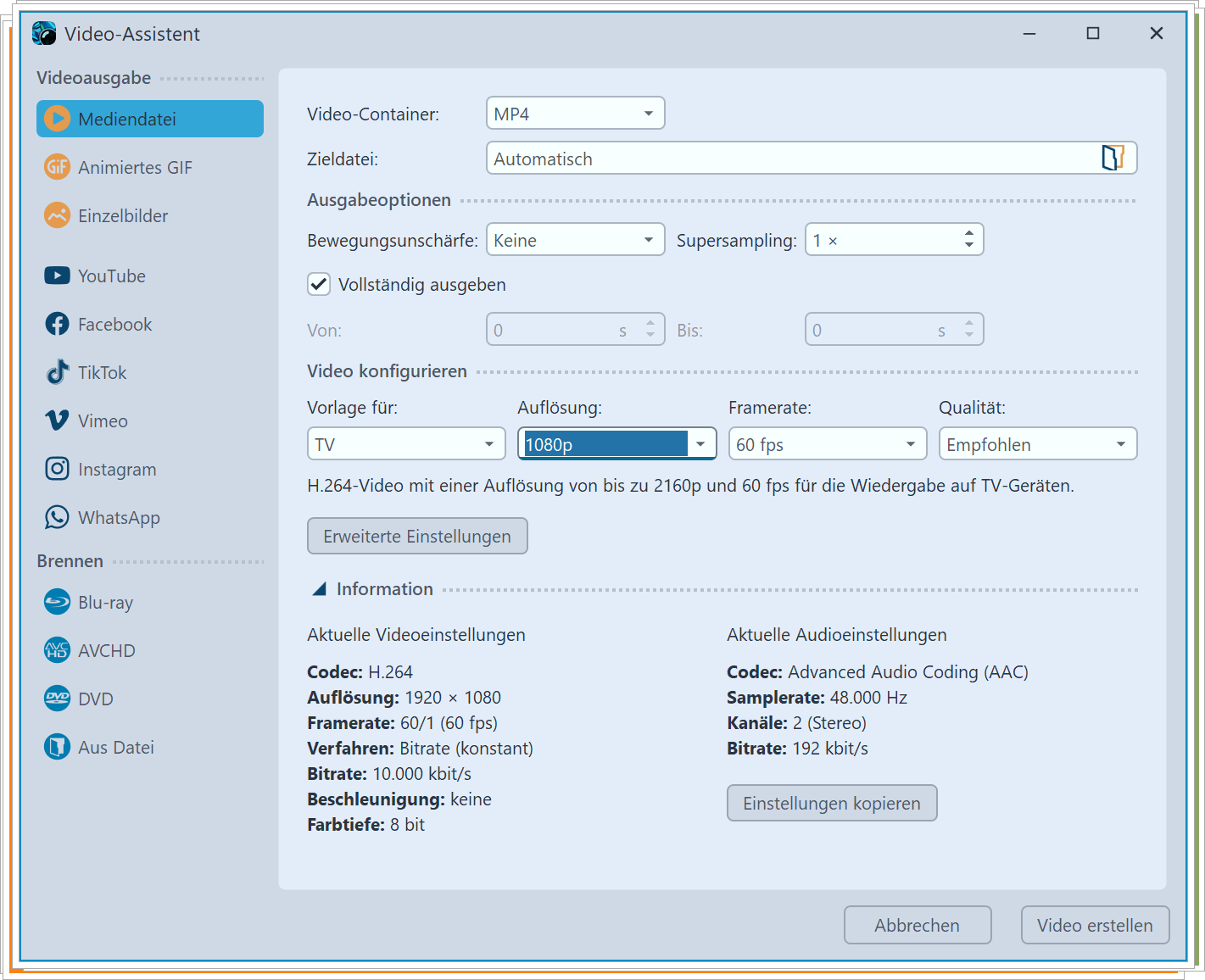Choose the Blu-ray burn option
Screen dimensions: 1205x980
150,602
